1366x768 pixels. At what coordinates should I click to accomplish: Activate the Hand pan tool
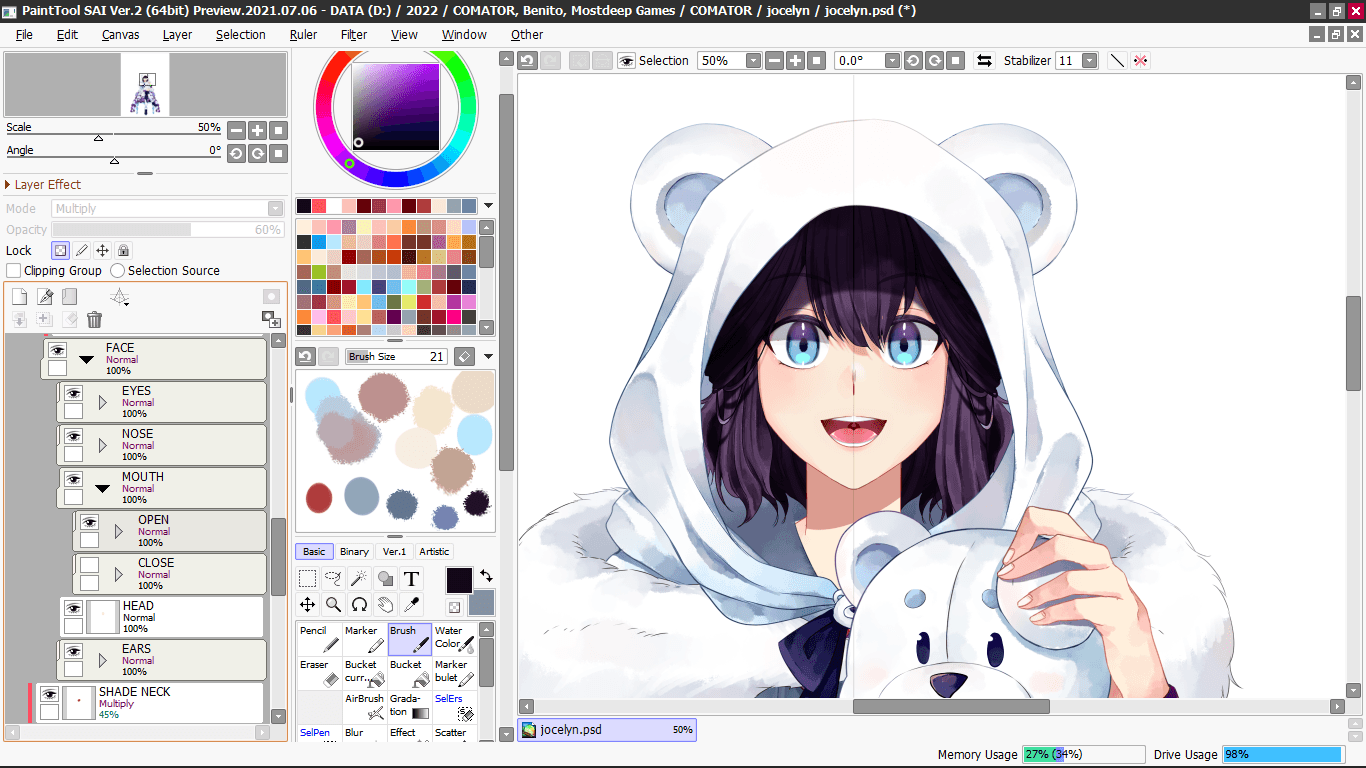click(x=386, y=604)
